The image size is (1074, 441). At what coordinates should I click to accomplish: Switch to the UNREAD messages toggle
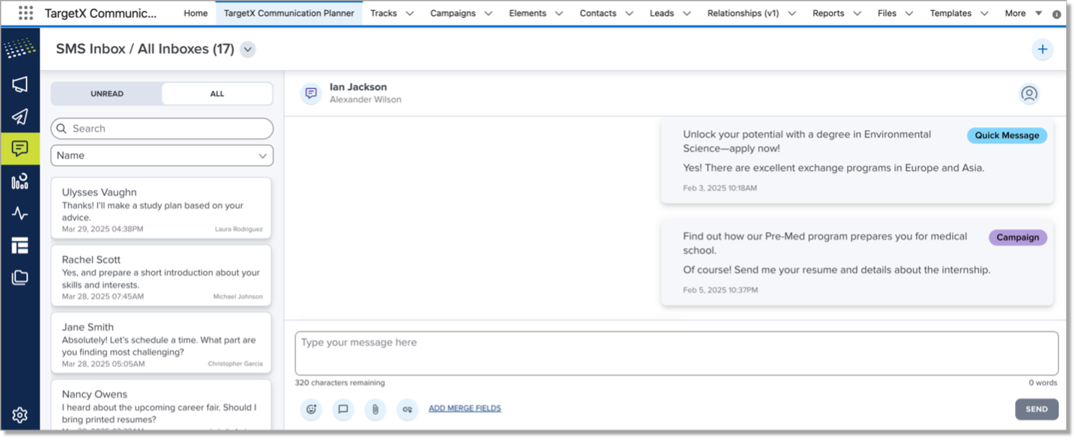pos(107,94)
